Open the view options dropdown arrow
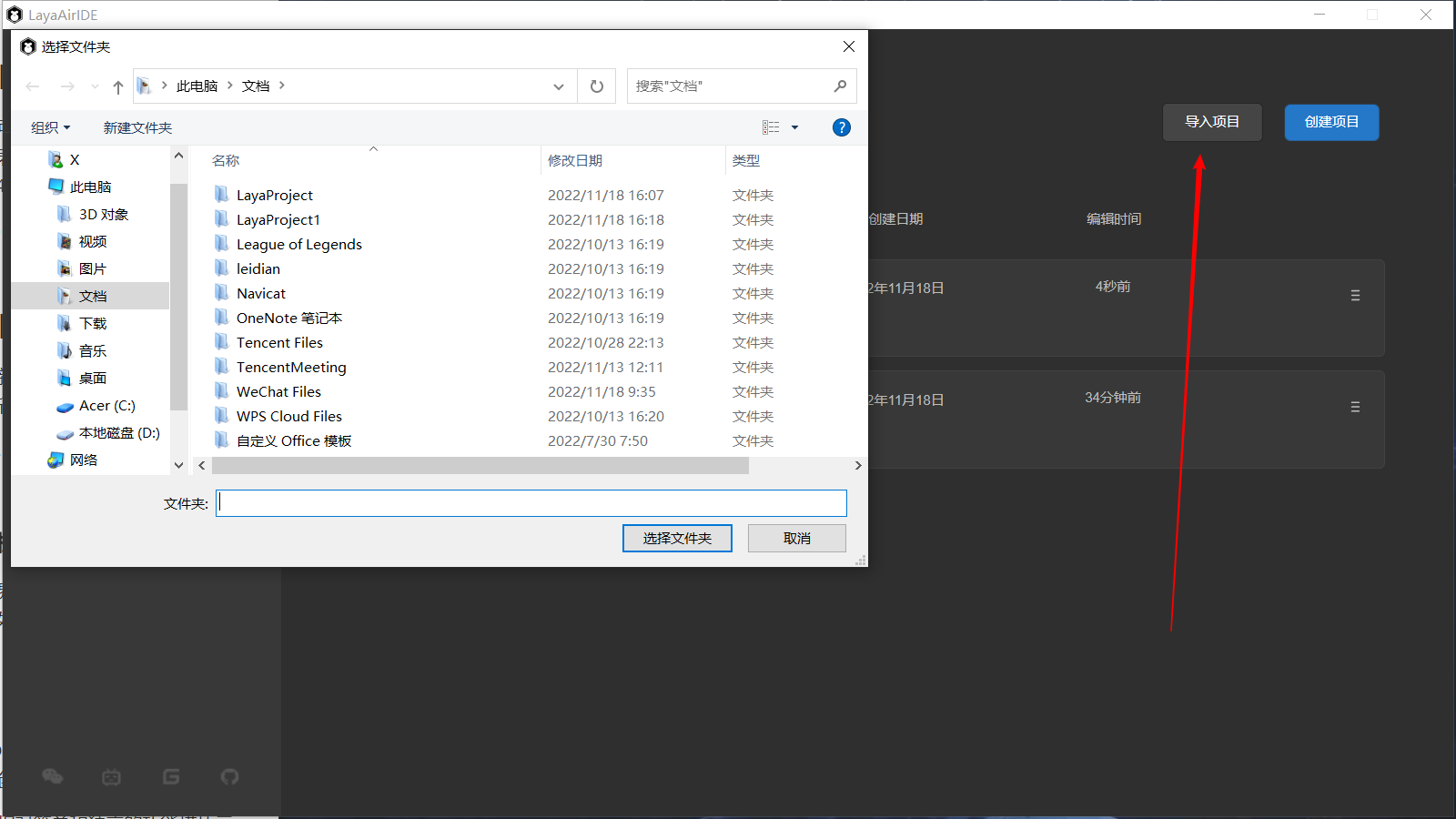1456x819 pixels. tap(794, 127)
